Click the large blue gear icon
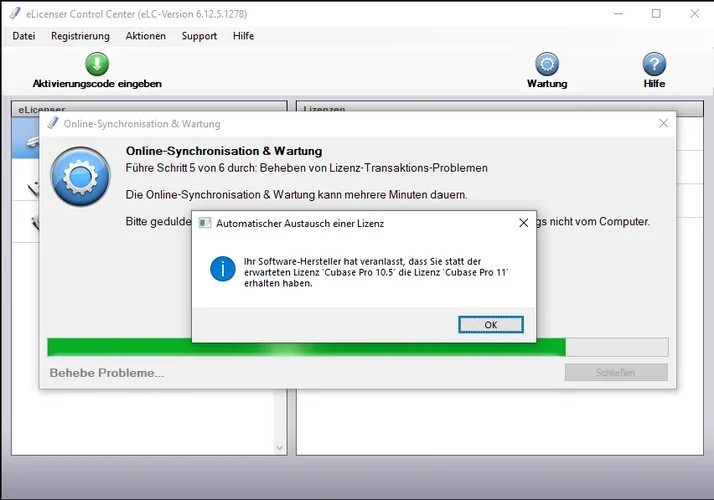 [80, 176]
